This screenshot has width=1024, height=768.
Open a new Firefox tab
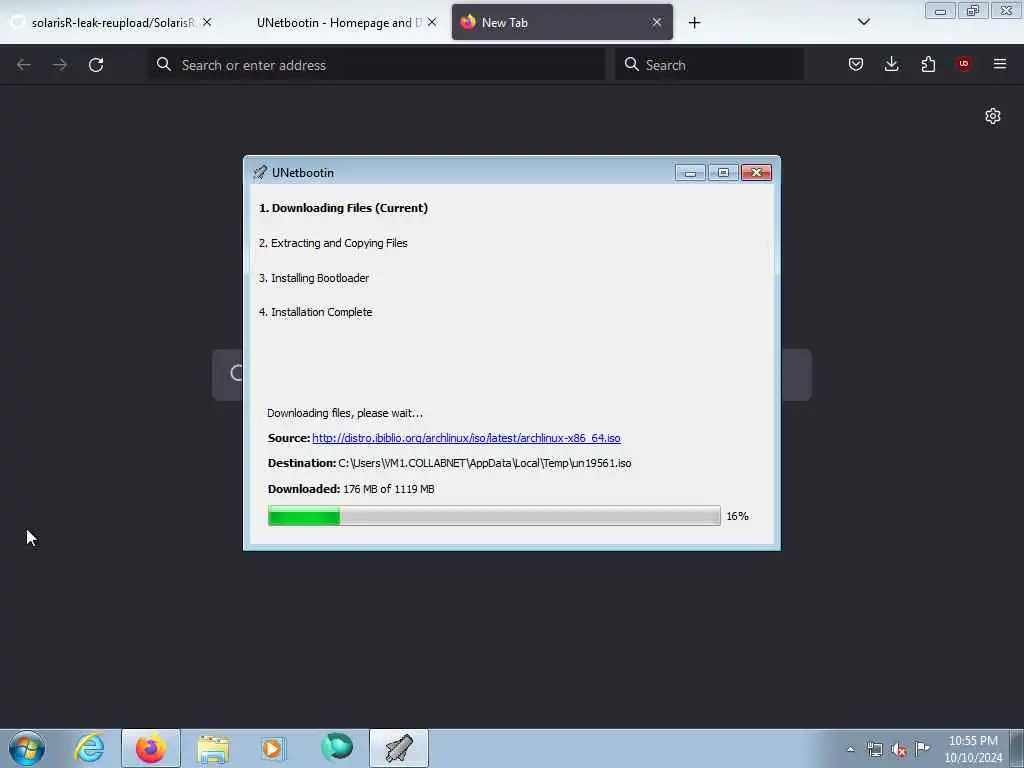coord(694,23)
